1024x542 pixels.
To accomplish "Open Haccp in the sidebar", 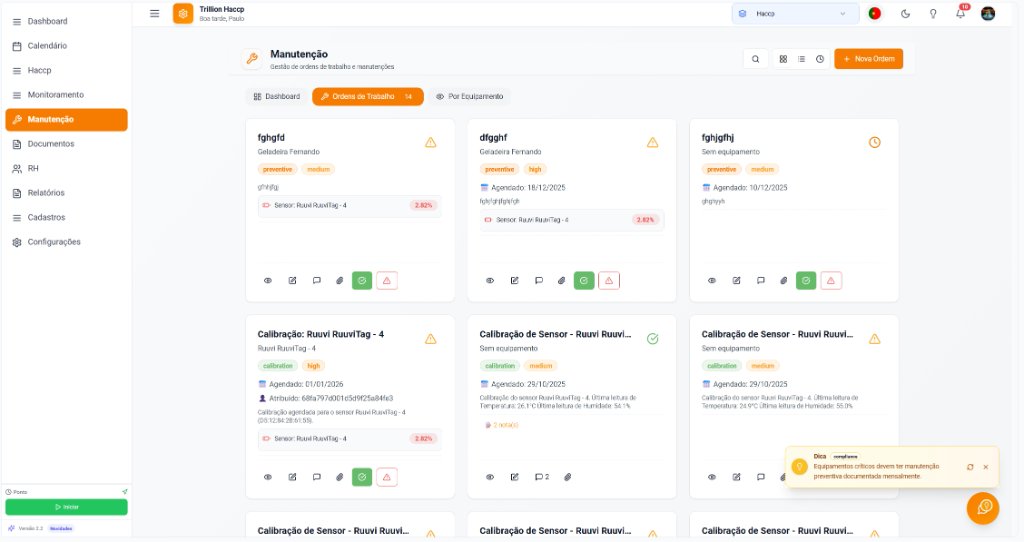I will point(66,71).
